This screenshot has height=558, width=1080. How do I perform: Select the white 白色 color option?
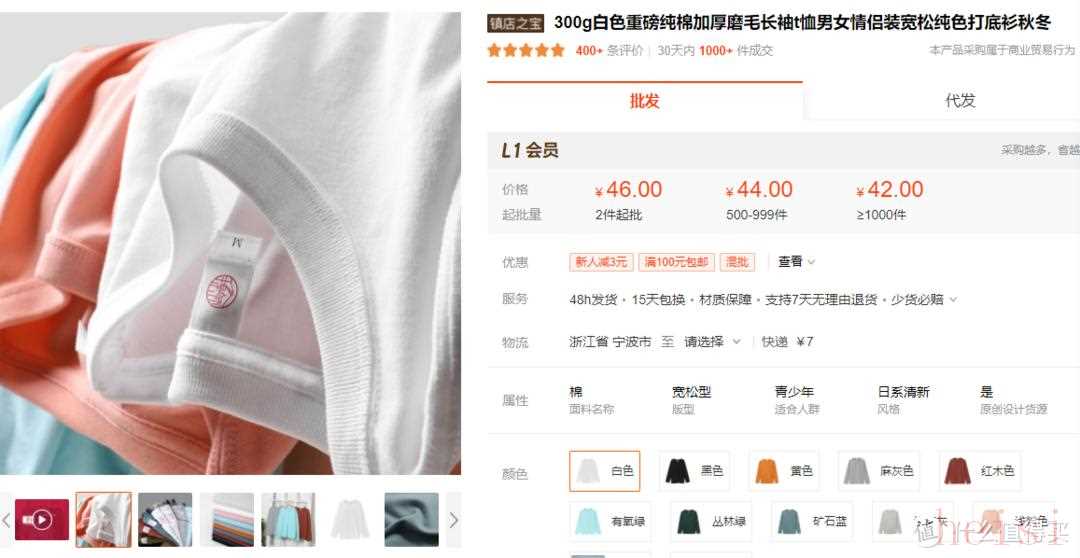[605, 471]
